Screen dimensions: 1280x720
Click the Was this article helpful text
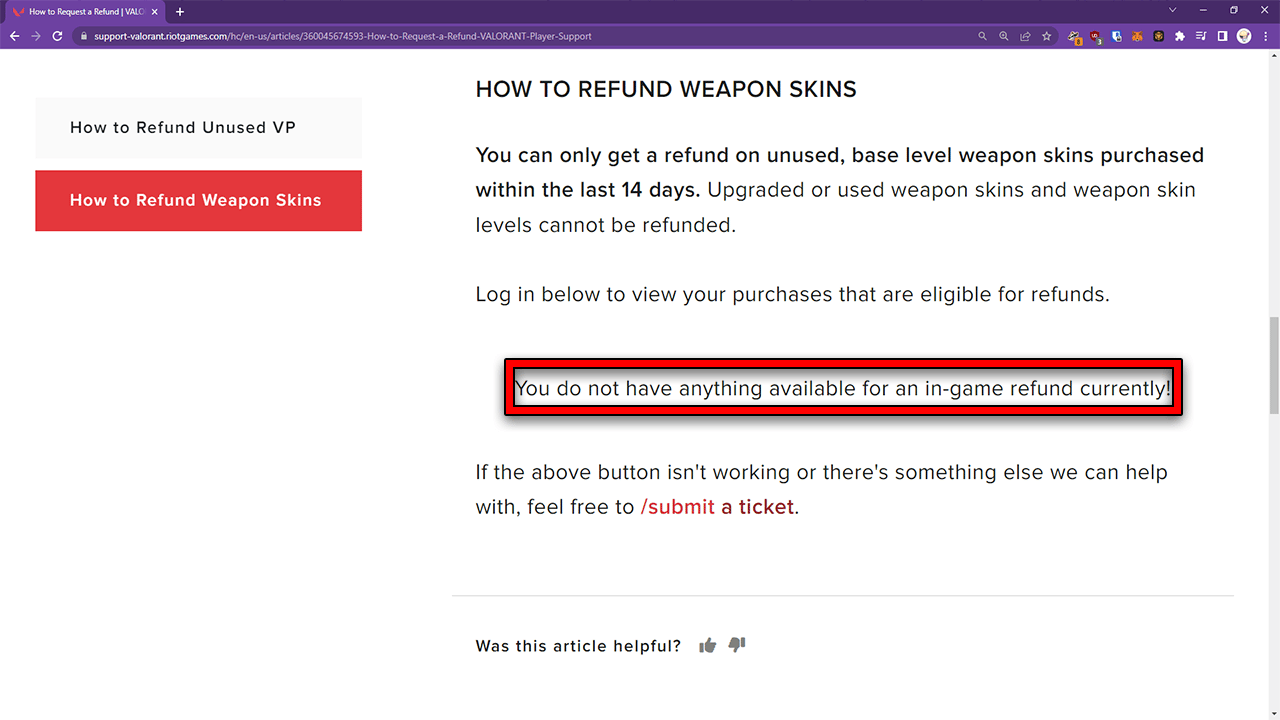[578, 646]
